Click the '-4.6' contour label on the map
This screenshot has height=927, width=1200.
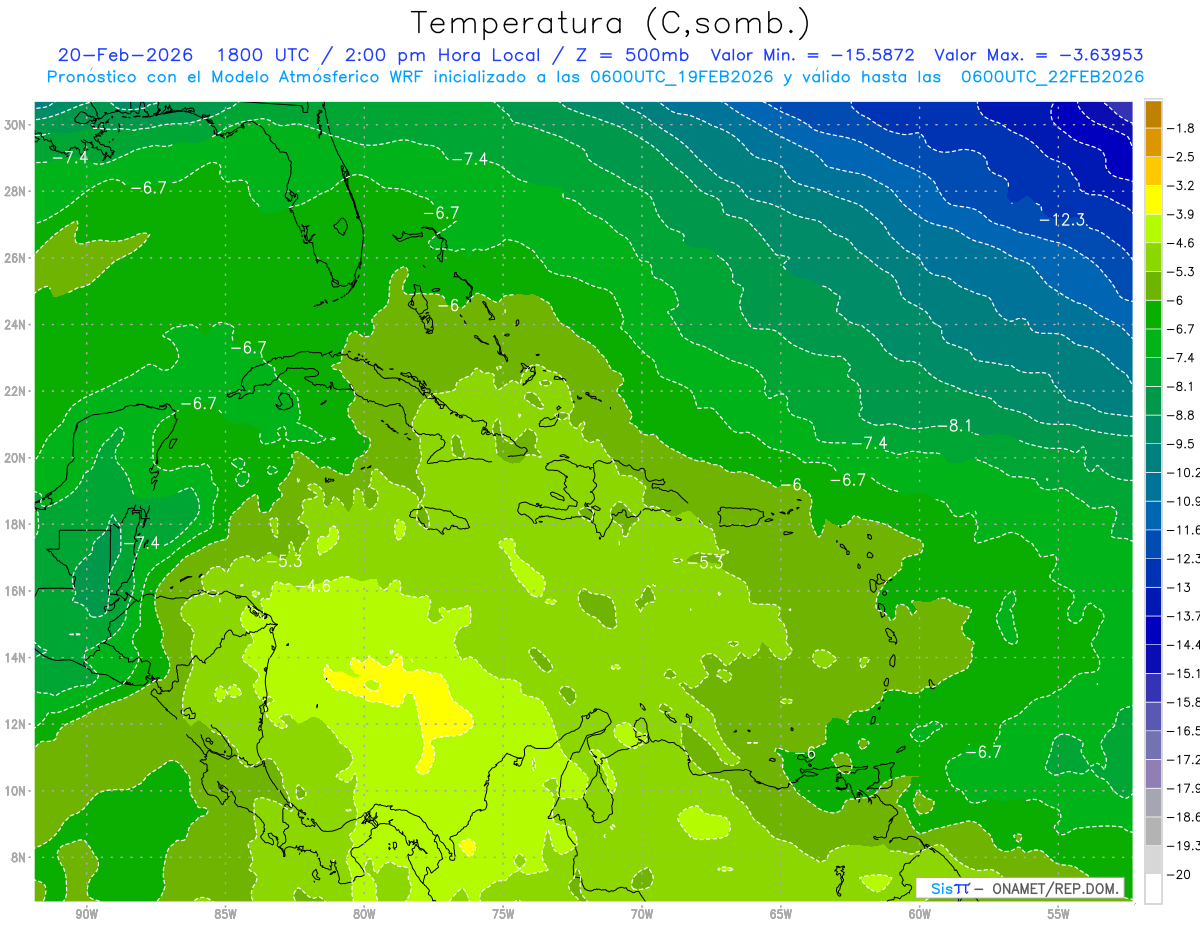(x=313, y=585)
